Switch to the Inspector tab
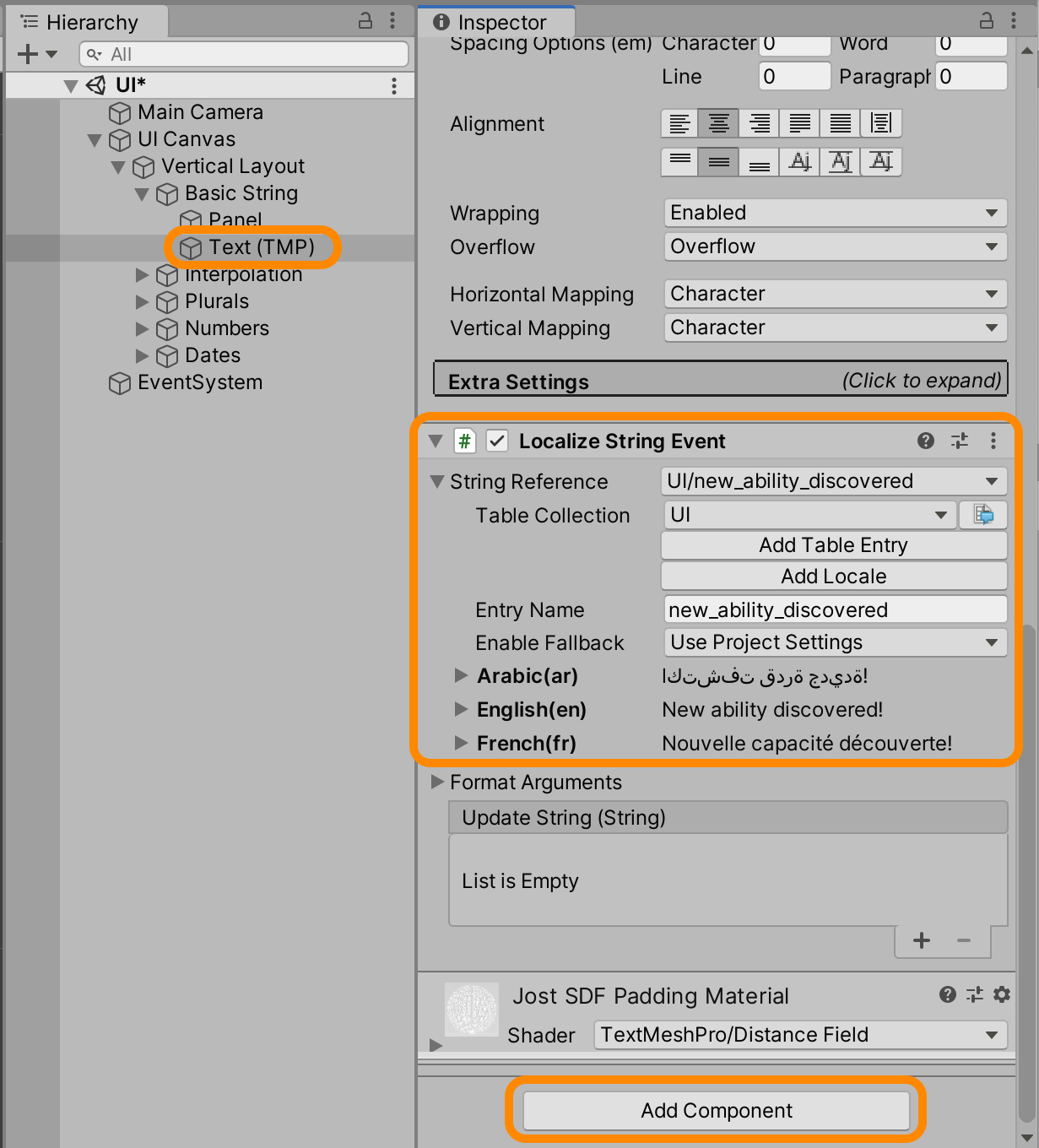1039x1148 pixels. coord(495,22)
